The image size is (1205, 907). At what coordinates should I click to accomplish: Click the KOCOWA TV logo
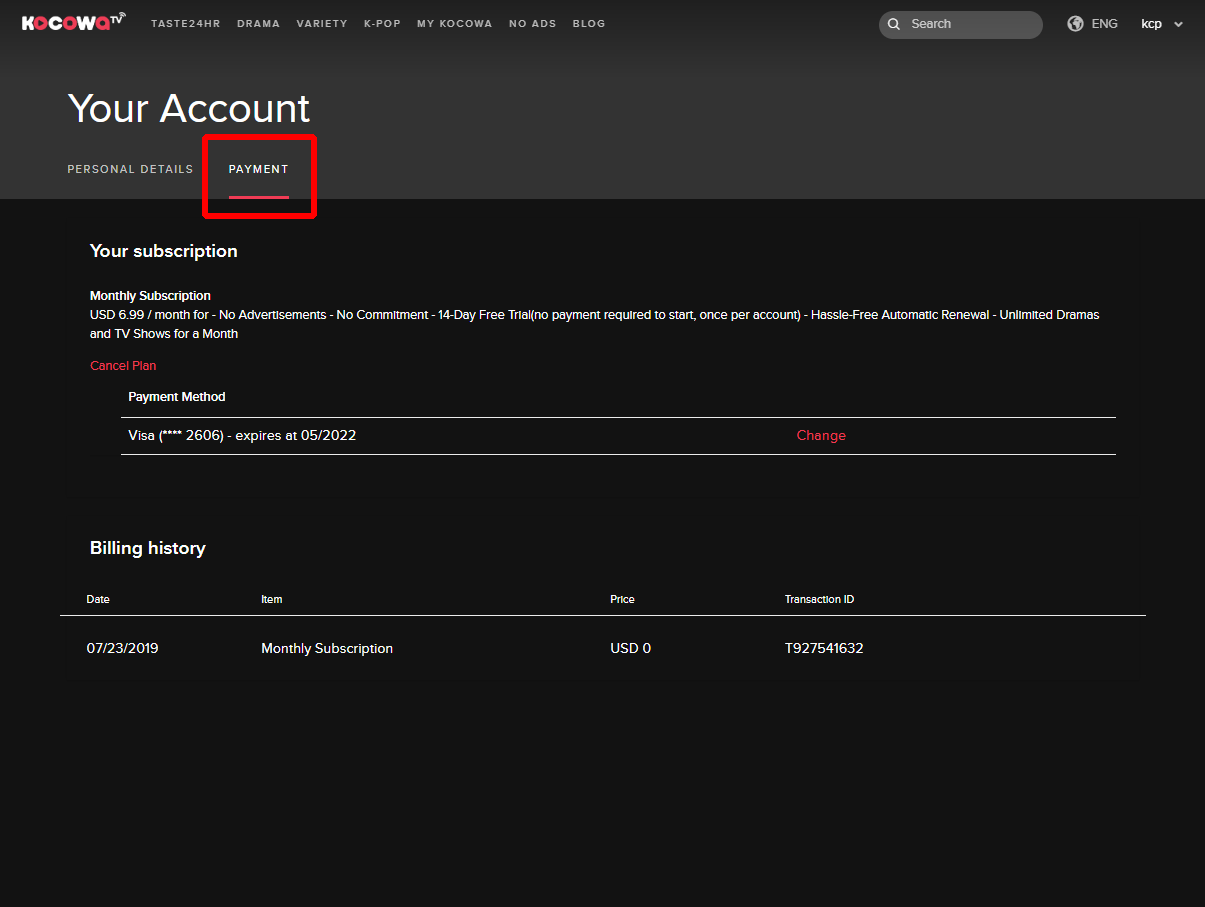[74, 22]
